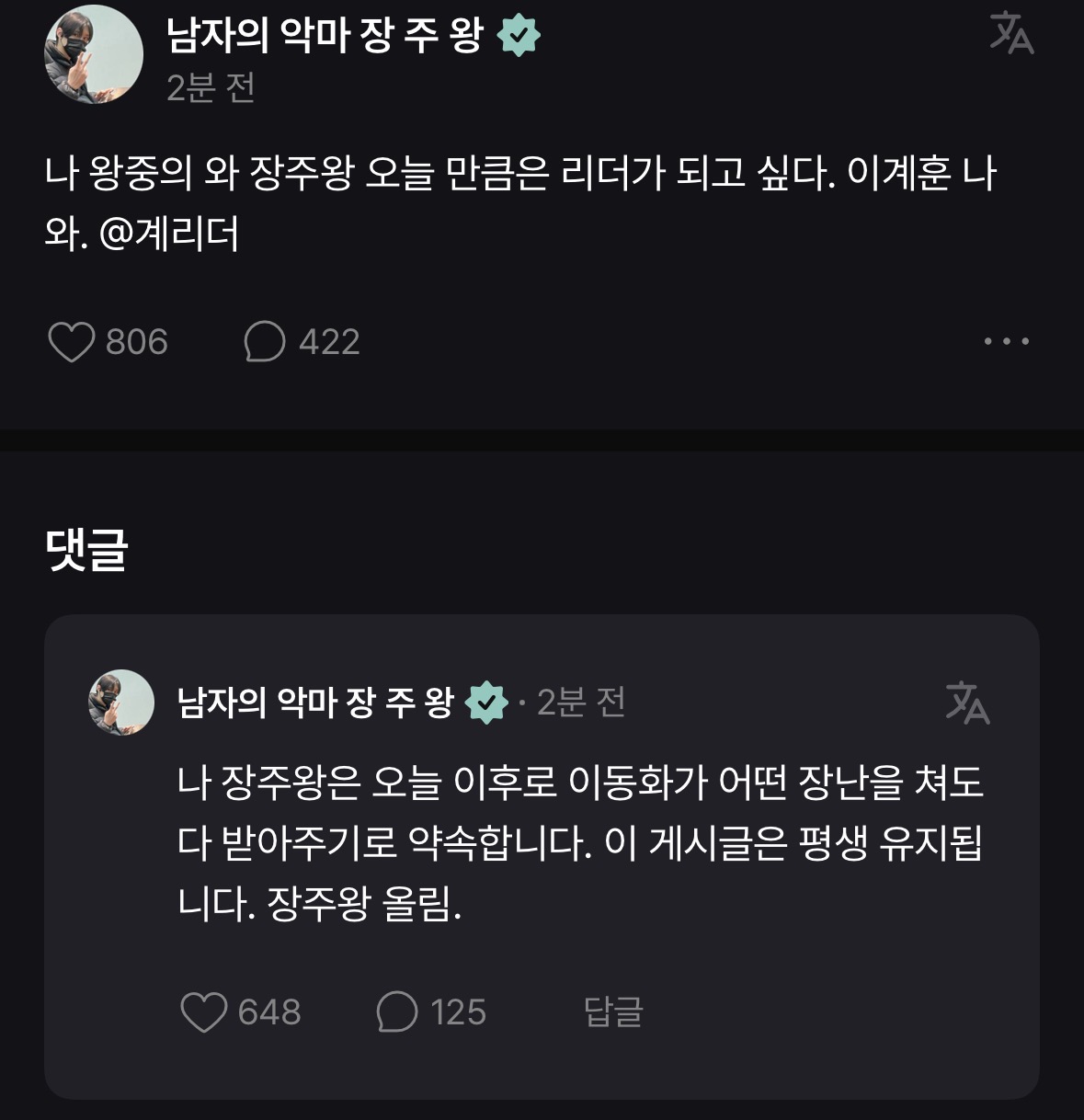1084x1120 pixels.
Task: Tap the 댓글 section heading
Action: tap(86, 550)
